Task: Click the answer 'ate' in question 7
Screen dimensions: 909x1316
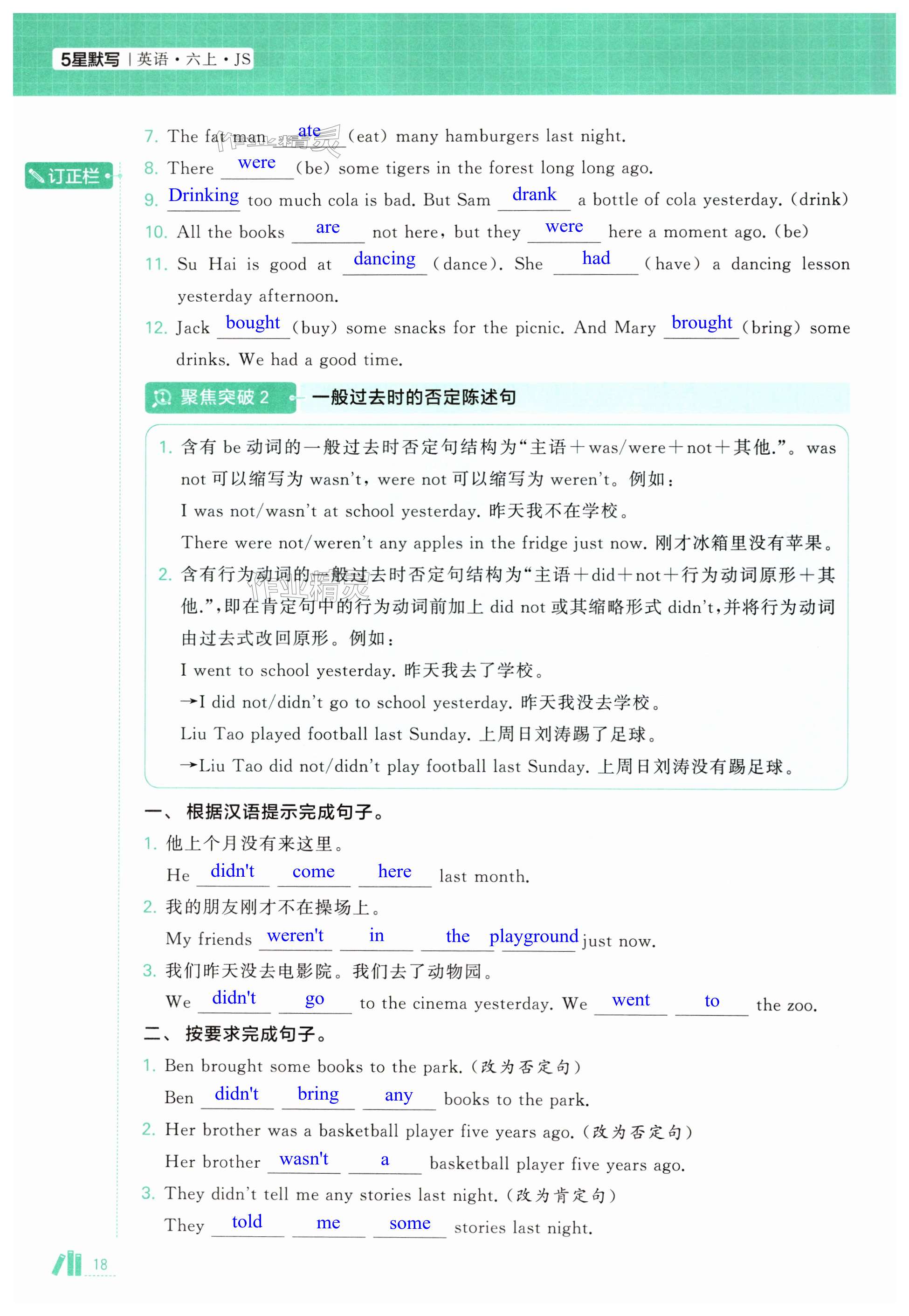Action: pyautogui.click(x=309, y=131)
